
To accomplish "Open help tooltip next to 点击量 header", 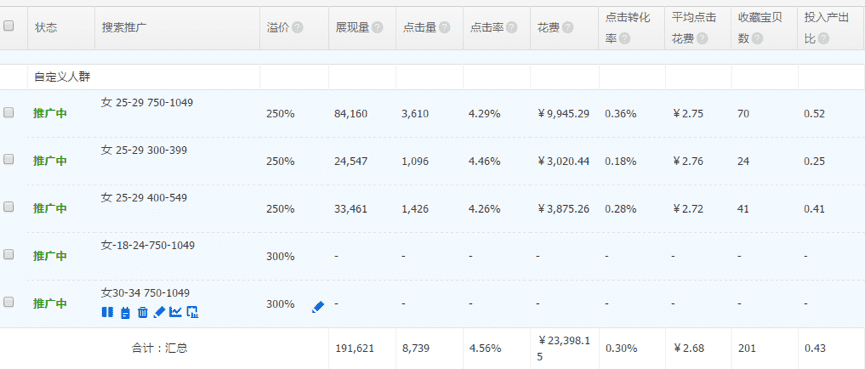I will [444, 28].
